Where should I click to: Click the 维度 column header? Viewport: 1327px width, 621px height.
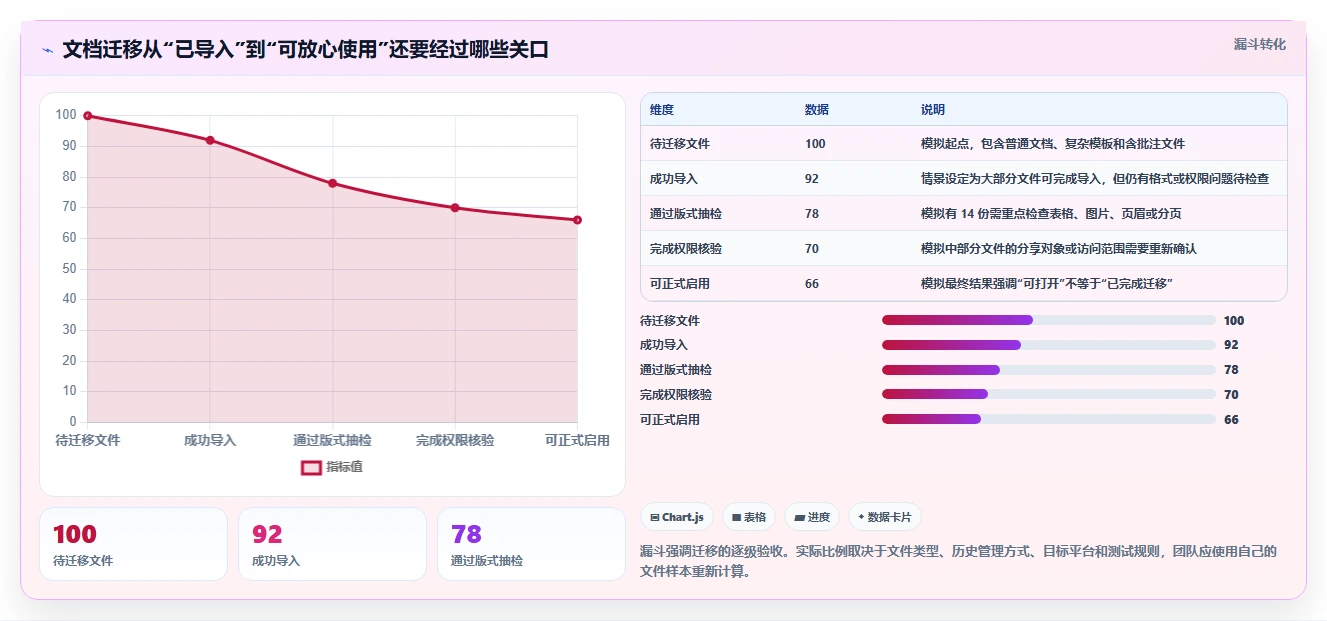click(662, 109)
